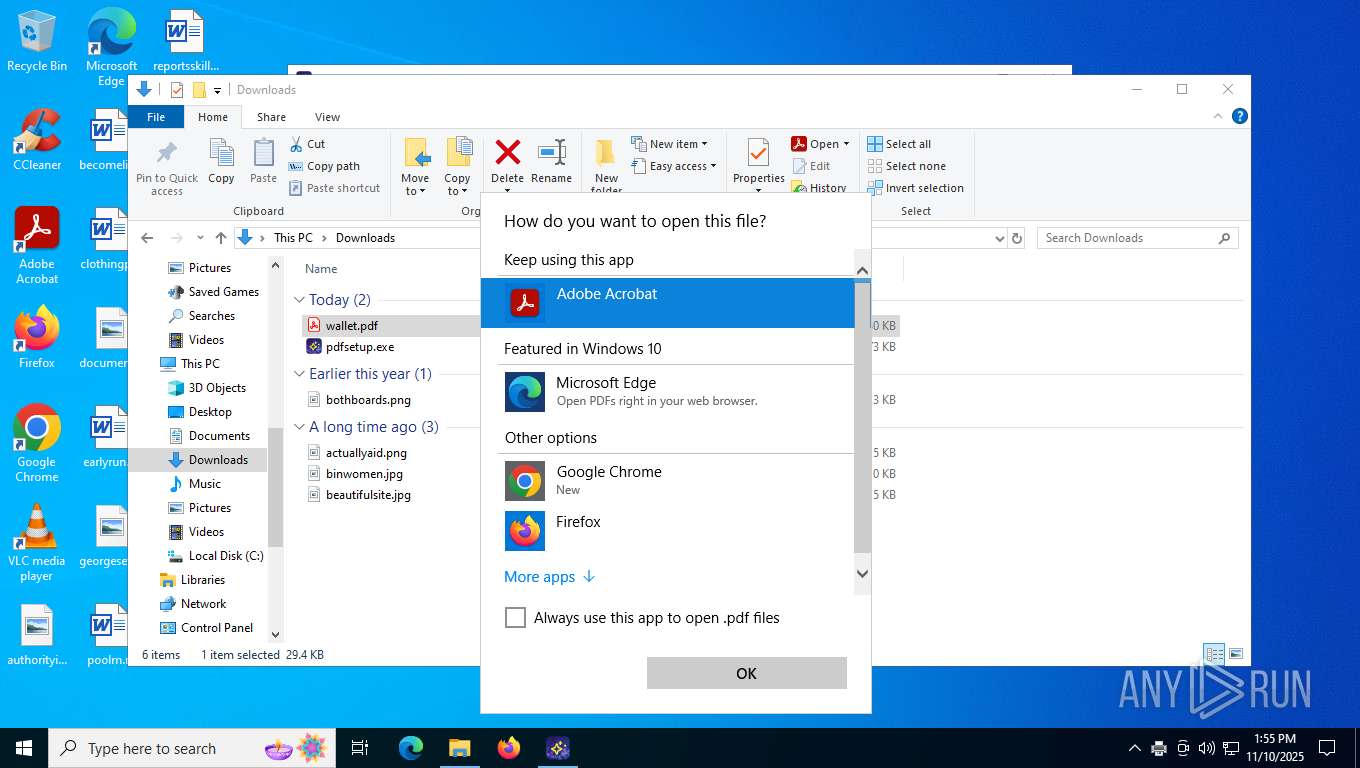Screen dimensions: 1360x768
Task: Switch to the View ribbon tab
Action: pos(327,117)
